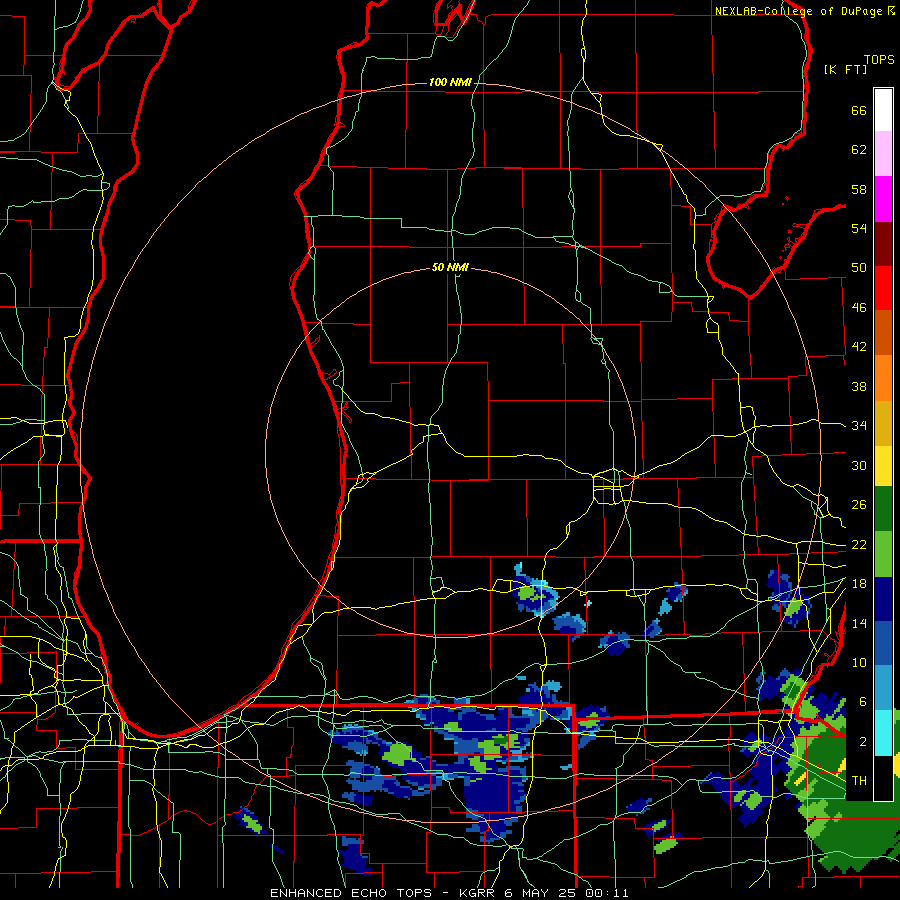
Task: Click the 26 value on the scale
Action: (859, 505)
